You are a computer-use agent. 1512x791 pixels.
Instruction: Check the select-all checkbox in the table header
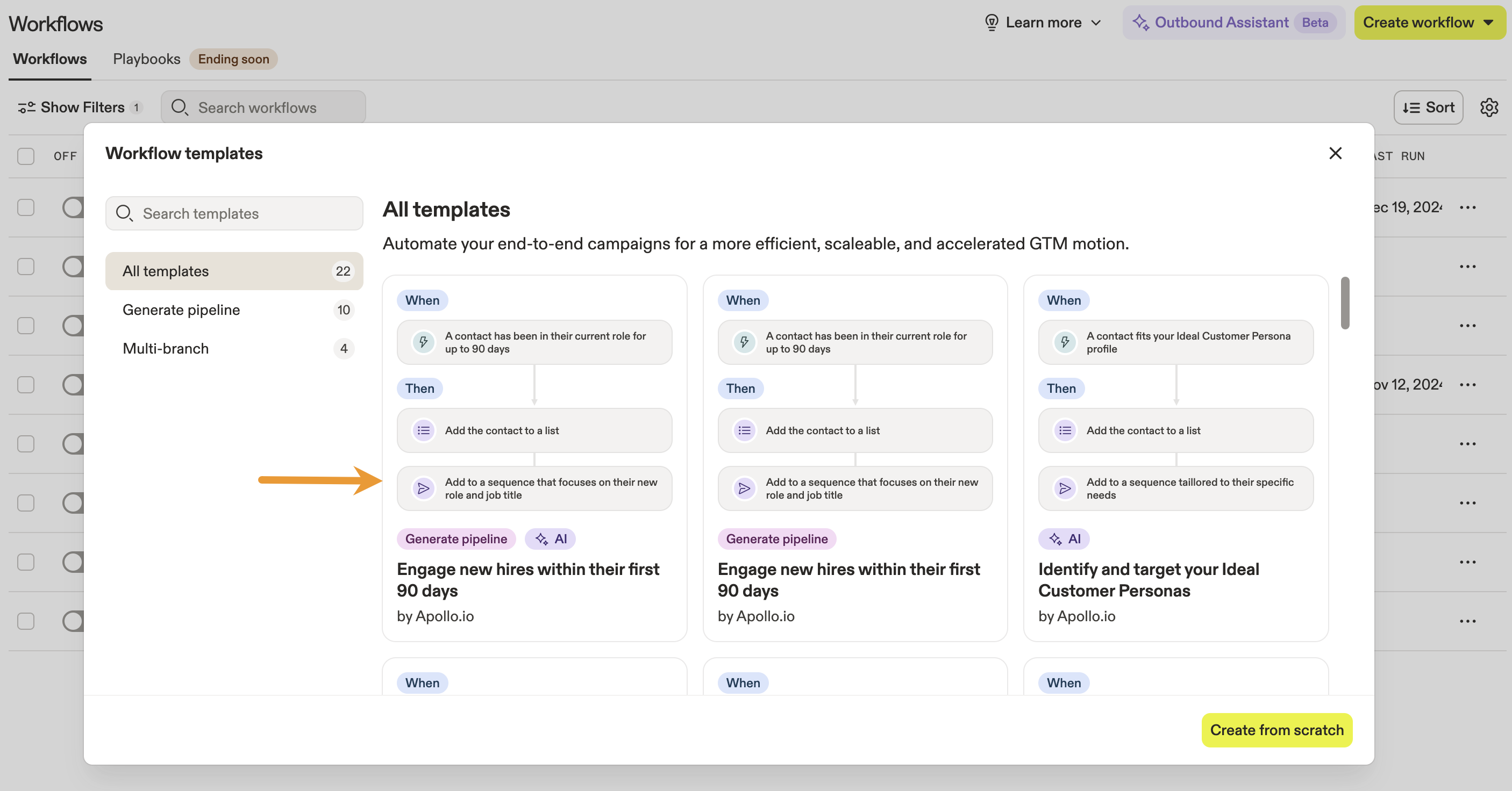pyautogui.click(x=25, y=156)
